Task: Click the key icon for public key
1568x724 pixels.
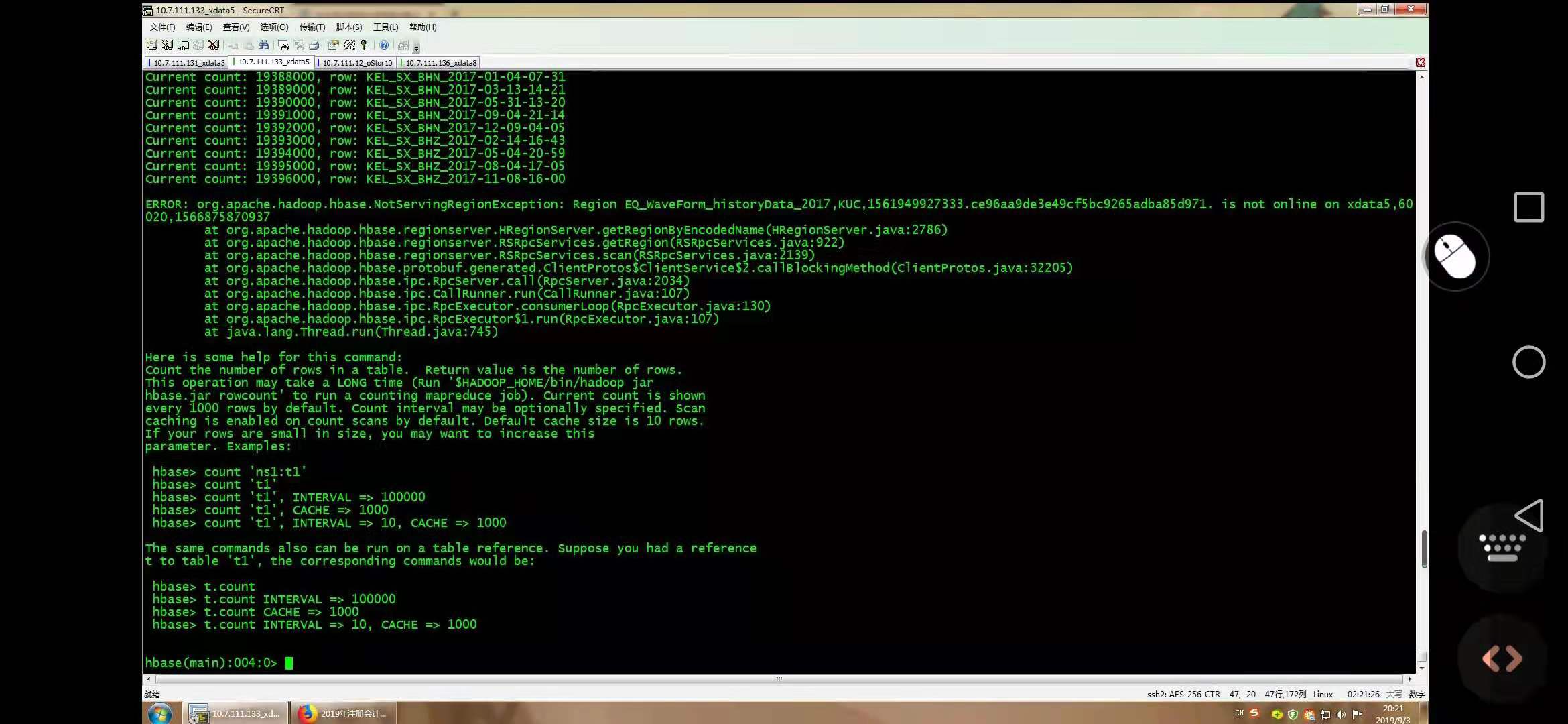Action: (x=364, y=45)
